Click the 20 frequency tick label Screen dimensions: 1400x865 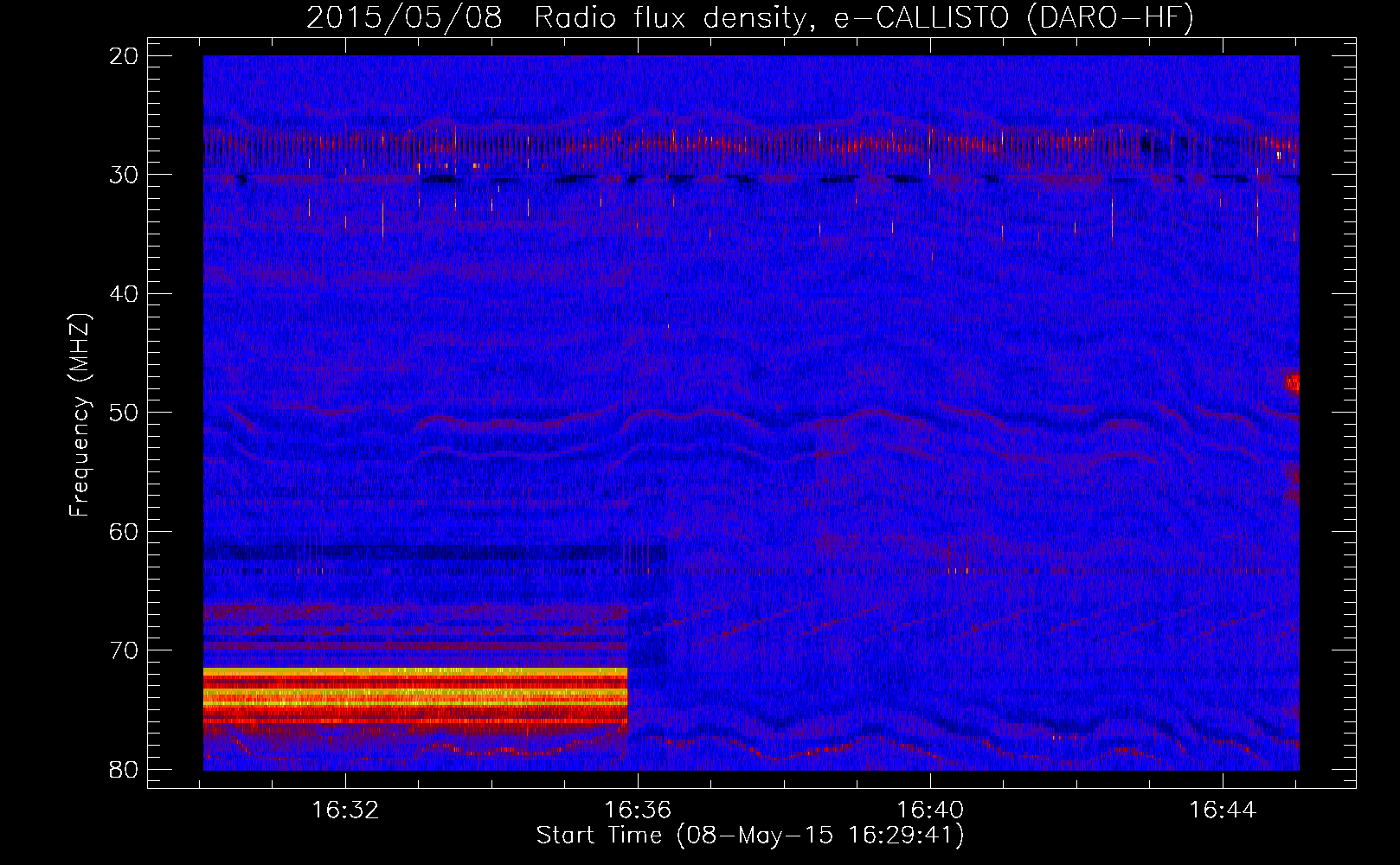click(x=125, y=56)
